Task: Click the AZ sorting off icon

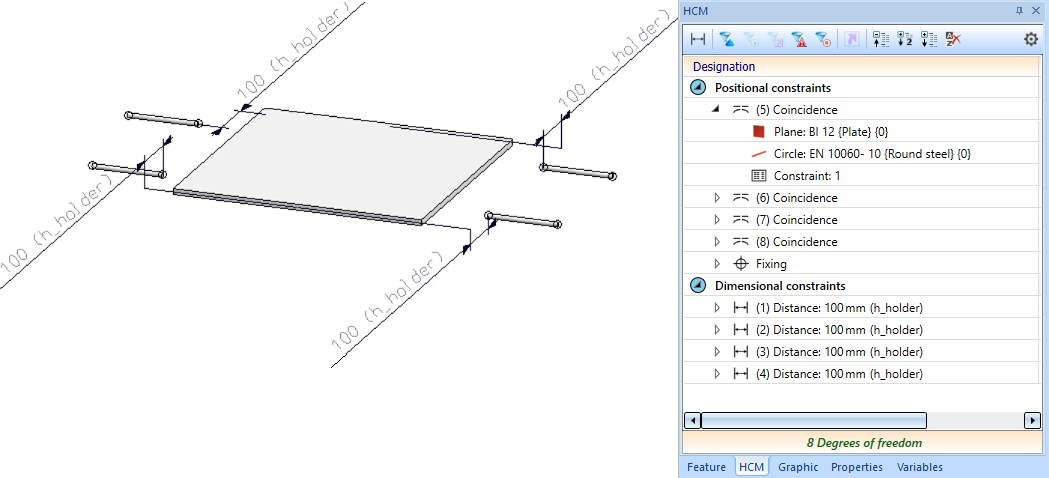Action: 953,39
